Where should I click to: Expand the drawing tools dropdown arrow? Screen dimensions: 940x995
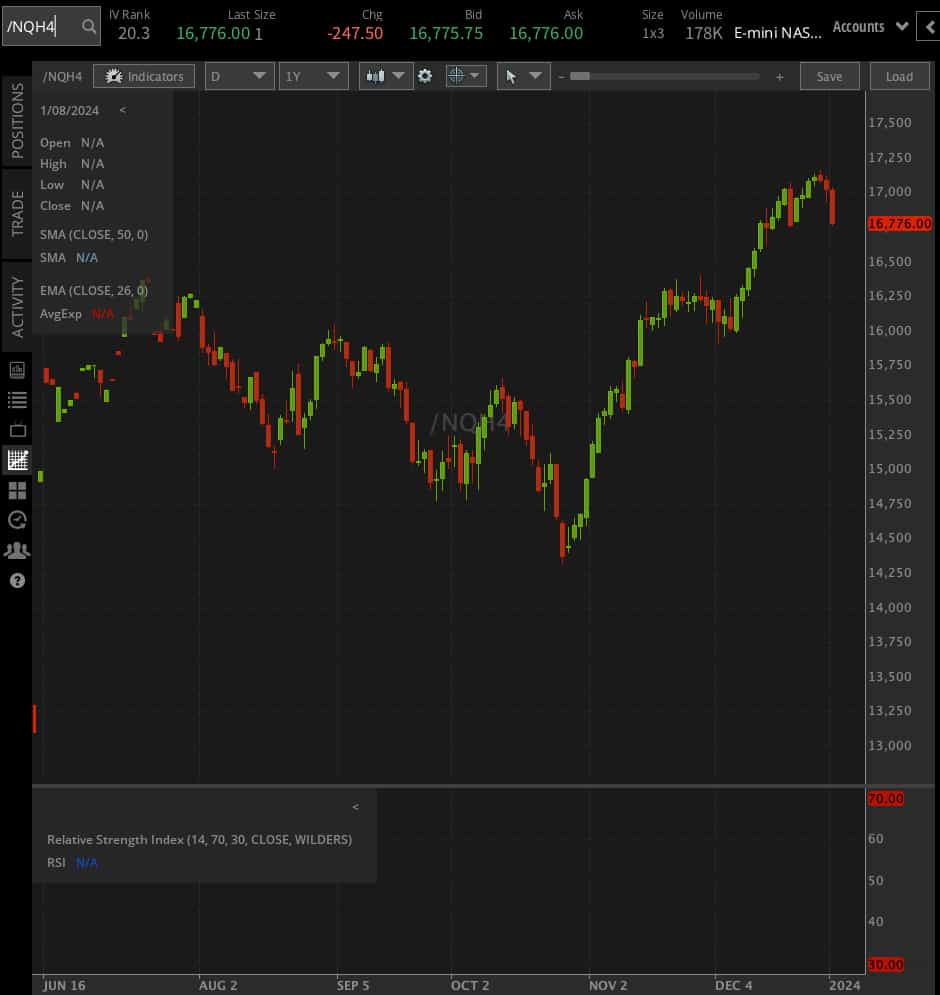point(536,76)
